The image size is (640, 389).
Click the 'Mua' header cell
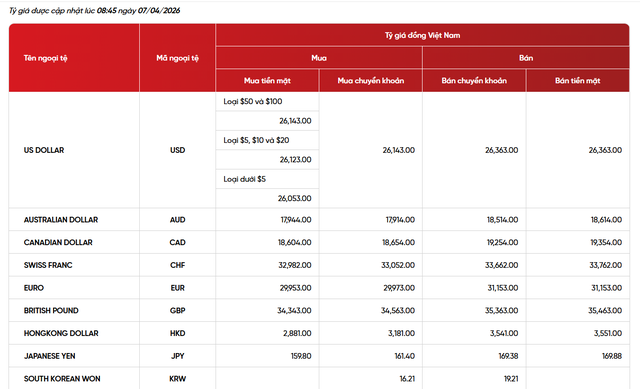pyautogui.click(x=319, y=58)
